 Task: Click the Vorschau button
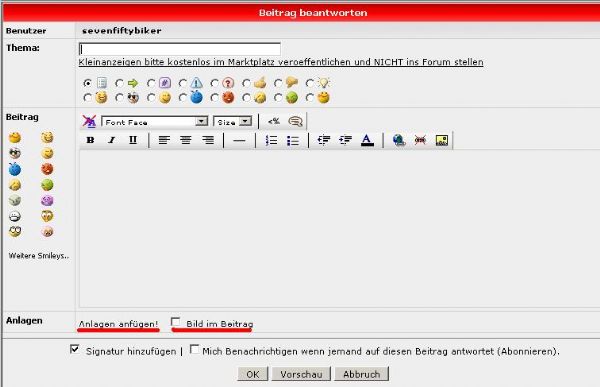[x=301, y=374]
